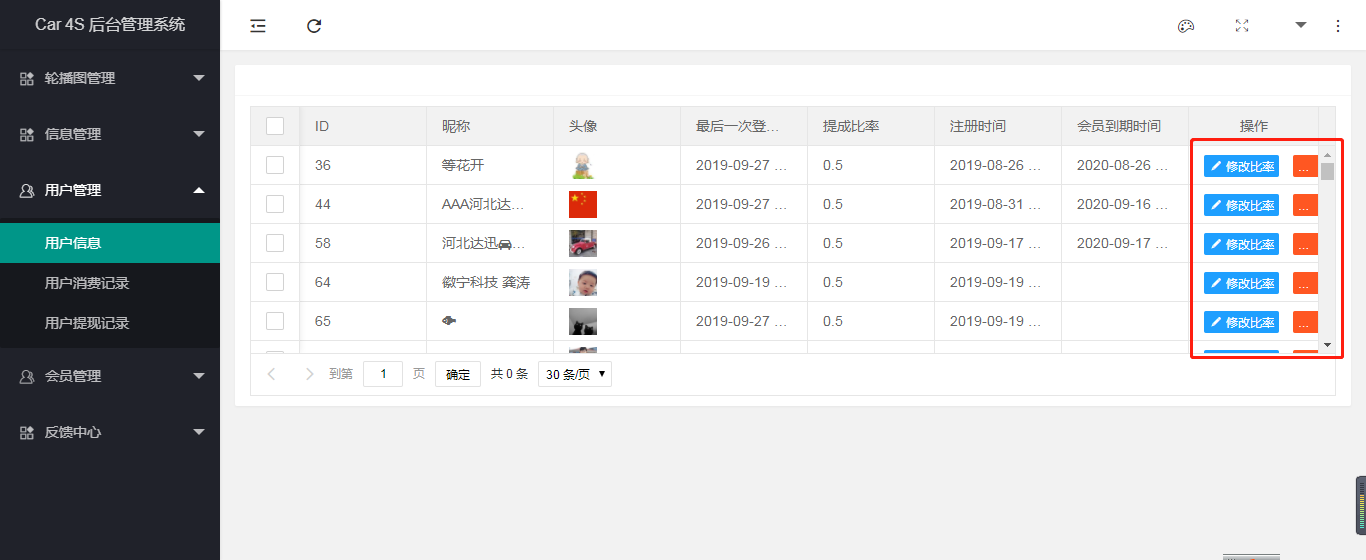The image size is (1366, 560).
Task: Check the row checkbox for ID 64
Action: (x=275, y=282)
